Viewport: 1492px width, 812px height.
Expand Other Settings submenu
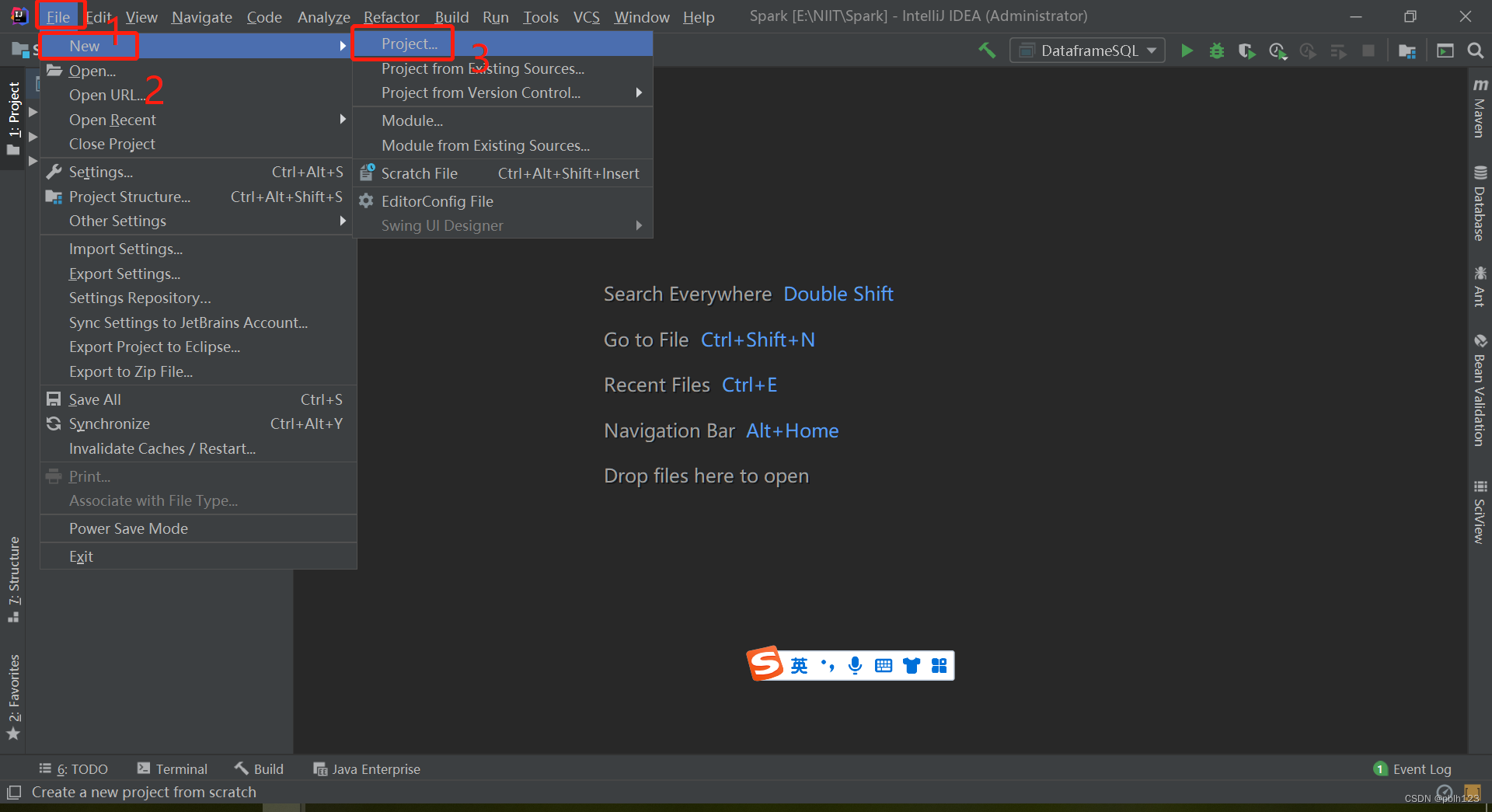(x=198, y=221)
